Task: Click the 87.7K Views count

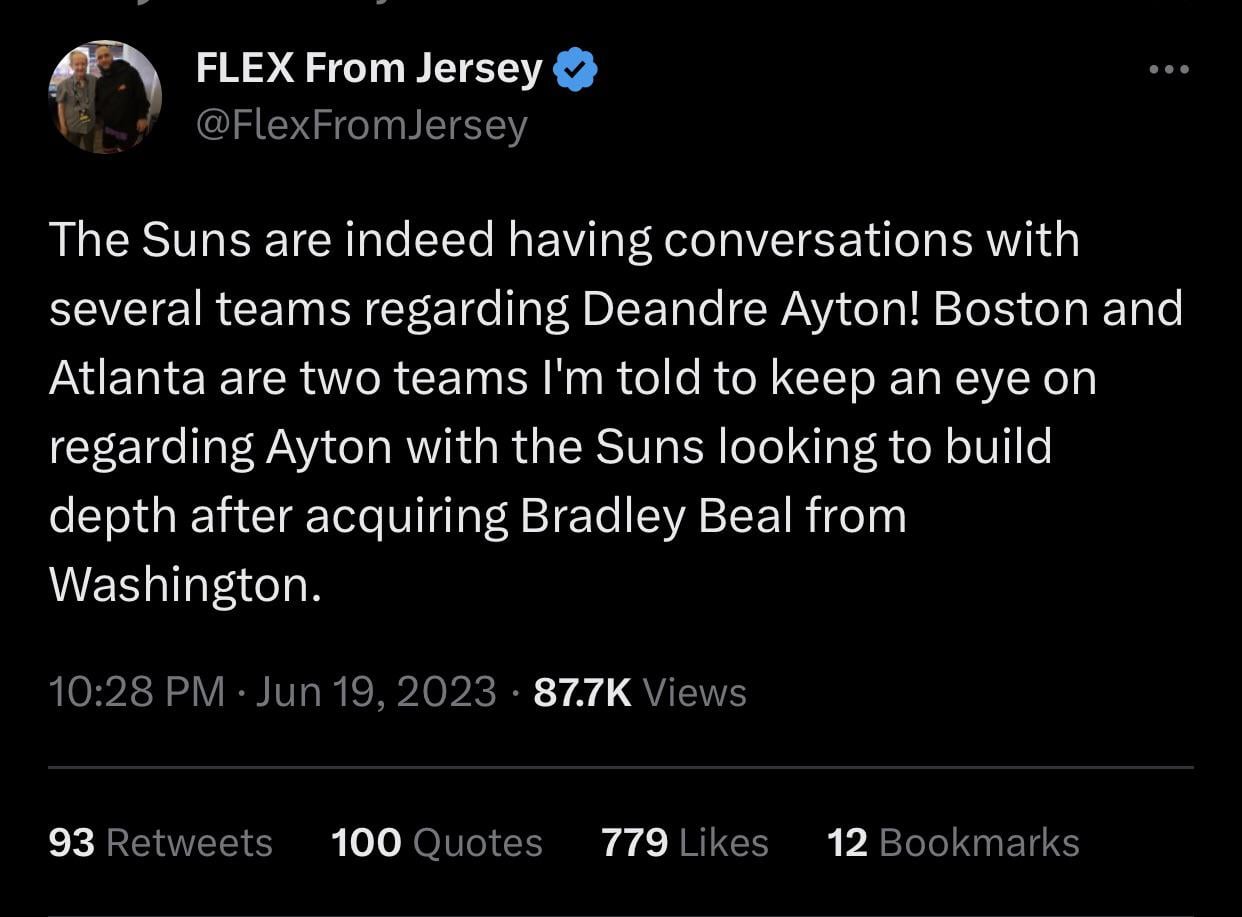Action: point(640,692)
